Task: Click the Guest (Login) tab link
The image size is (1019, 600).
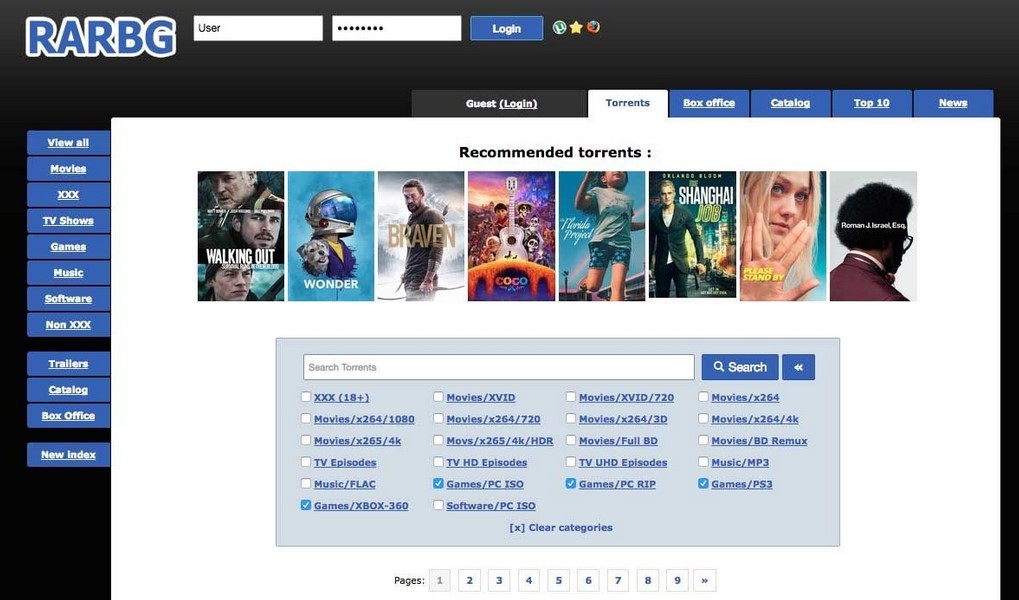Action: 501,103
